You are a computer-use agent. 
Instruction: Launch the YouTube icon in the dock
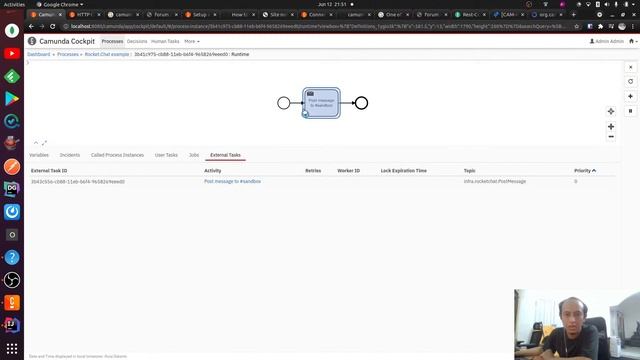tap(12, 53)
